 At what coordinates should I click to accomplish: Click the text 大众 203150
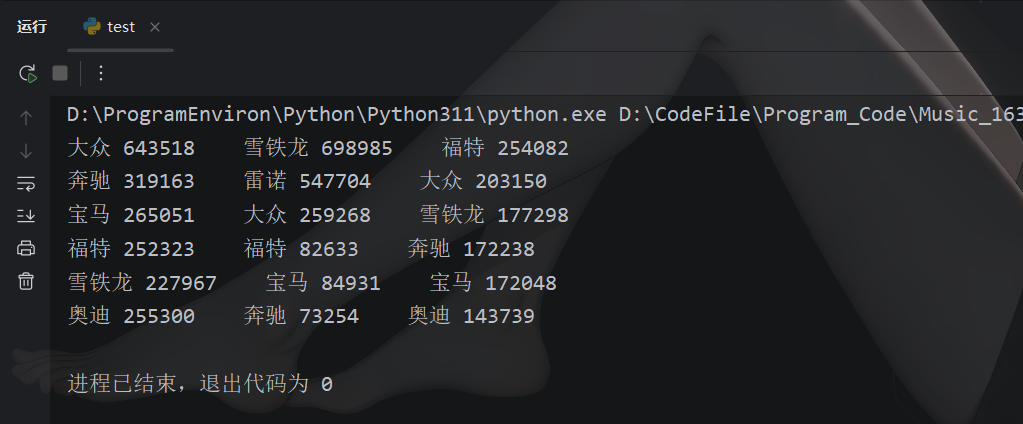point(483,181)
